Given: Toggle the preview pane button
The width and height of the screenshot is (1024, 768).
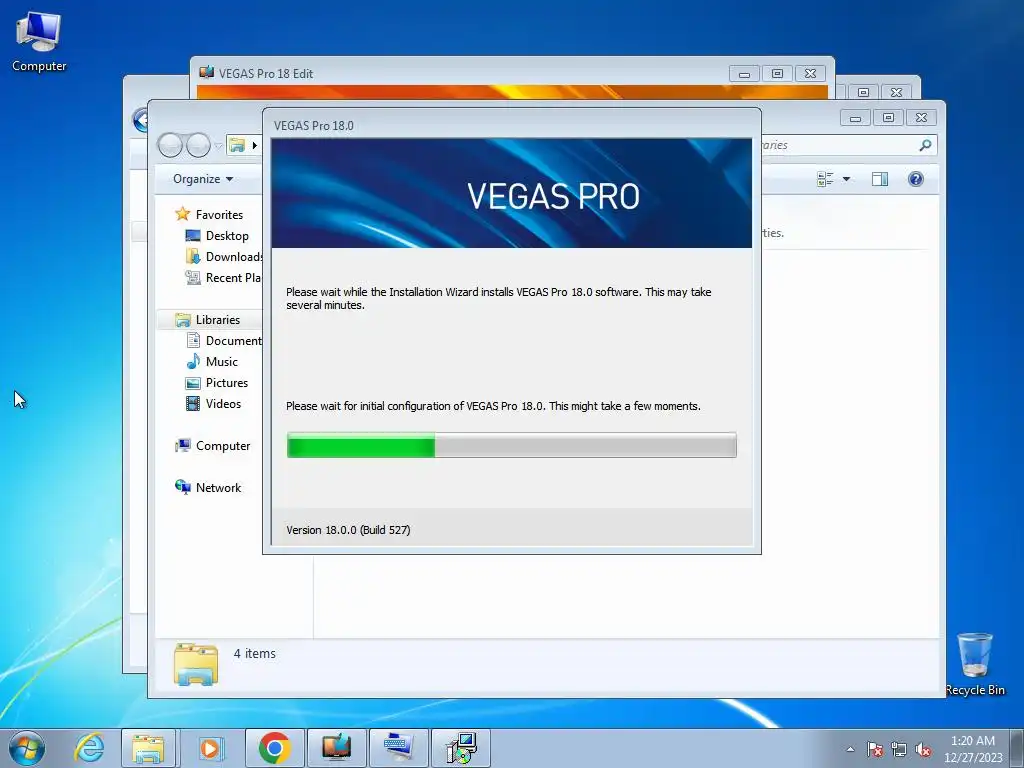Looking at the screenshot, I should pos(880,179).
